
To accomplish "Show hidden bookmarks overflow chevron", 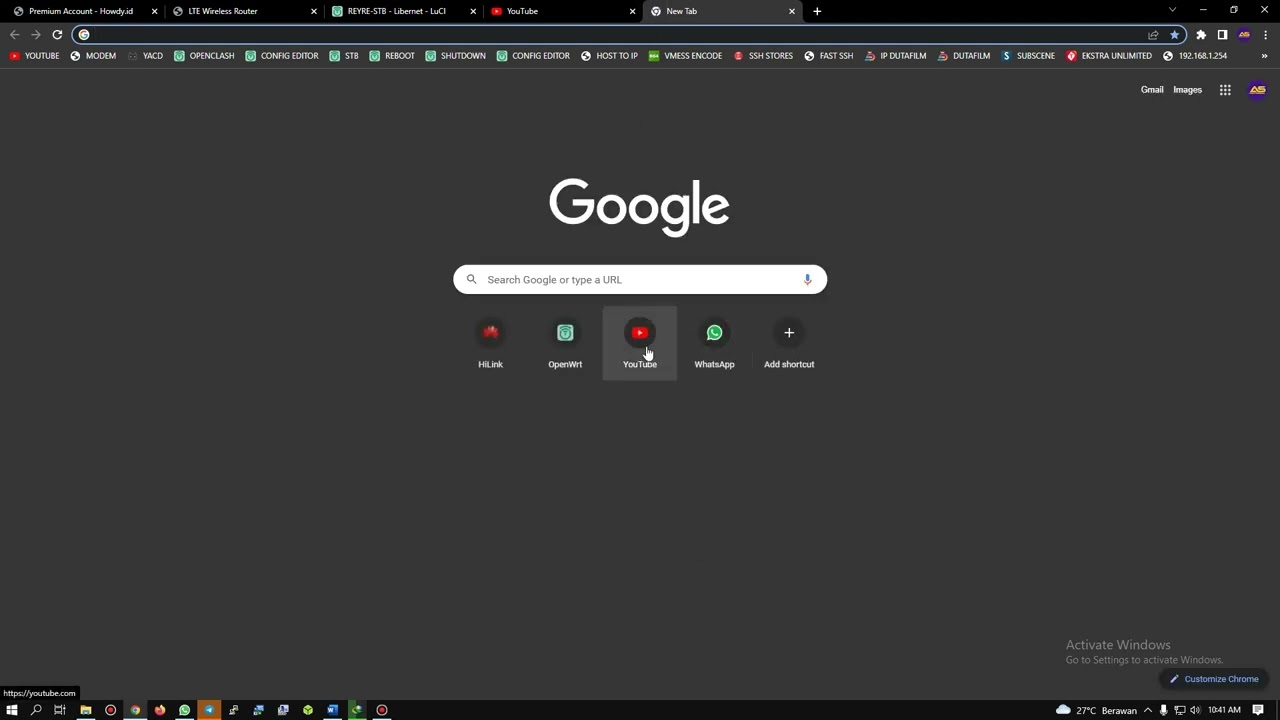I will (1264, 56).
